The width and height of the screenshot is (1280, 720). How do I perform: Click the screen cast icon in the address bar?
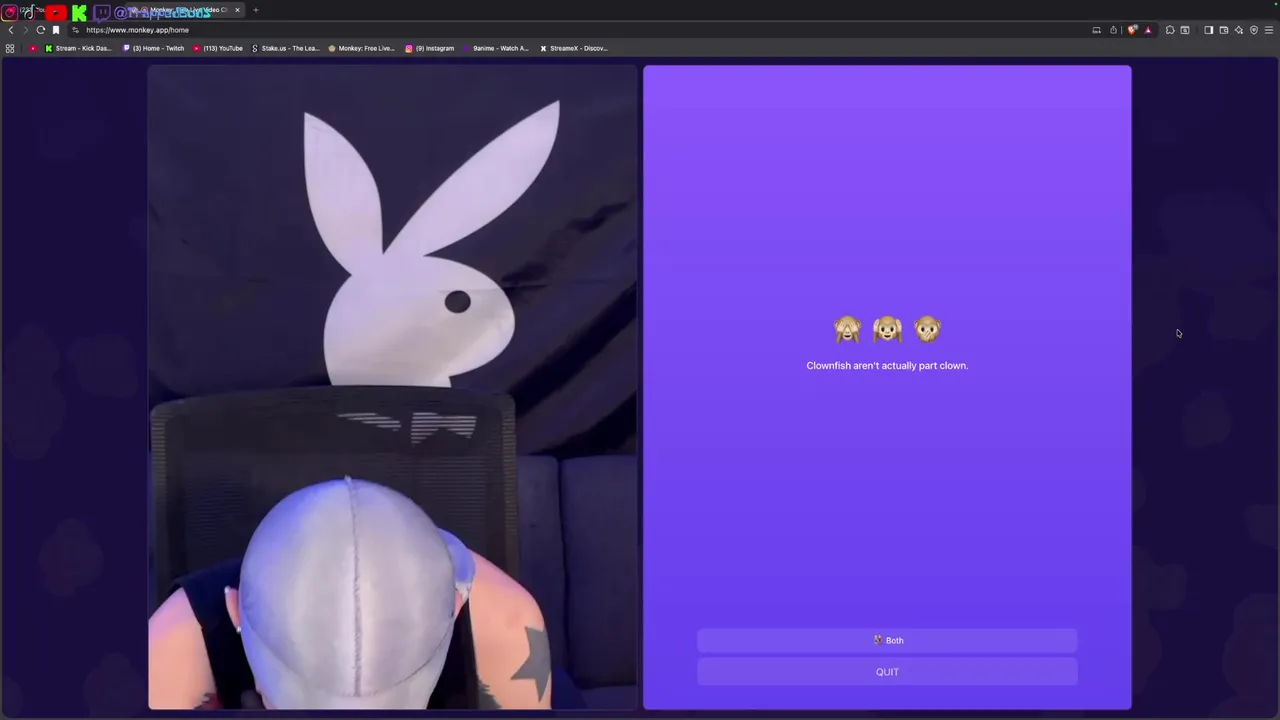click(1096, 30)
